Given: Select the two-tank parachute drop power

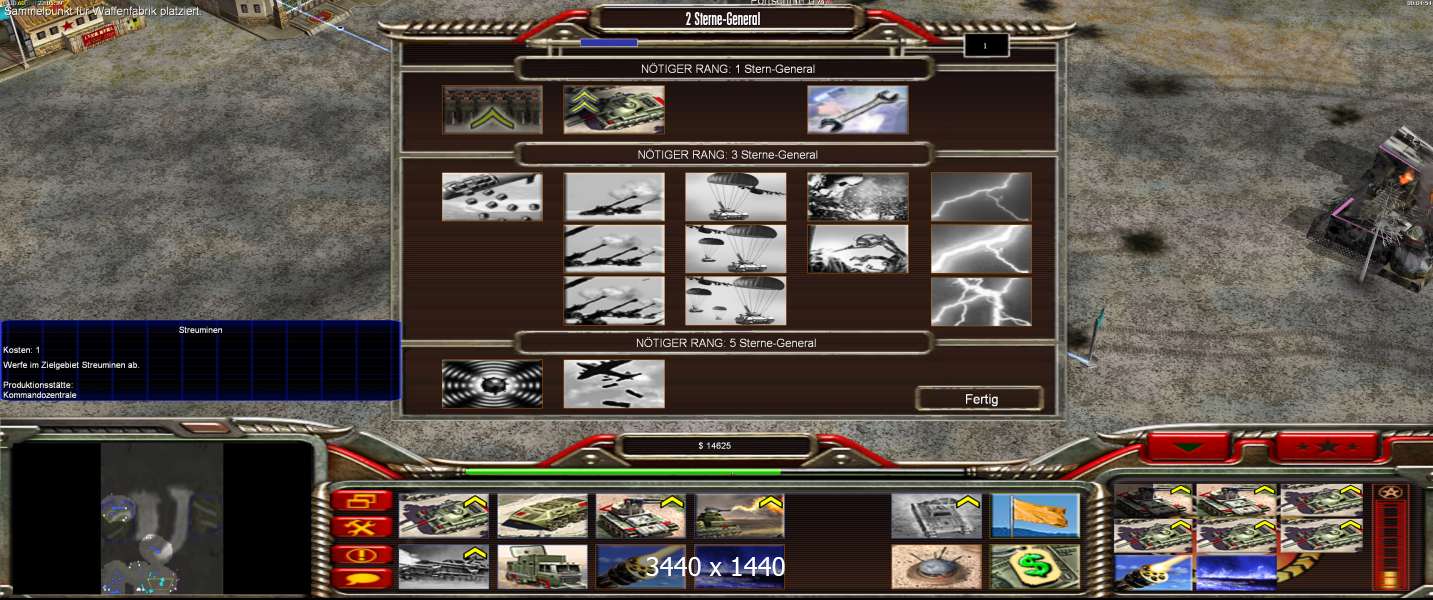Looking at the screenshot, I should [x=736, y=249].
